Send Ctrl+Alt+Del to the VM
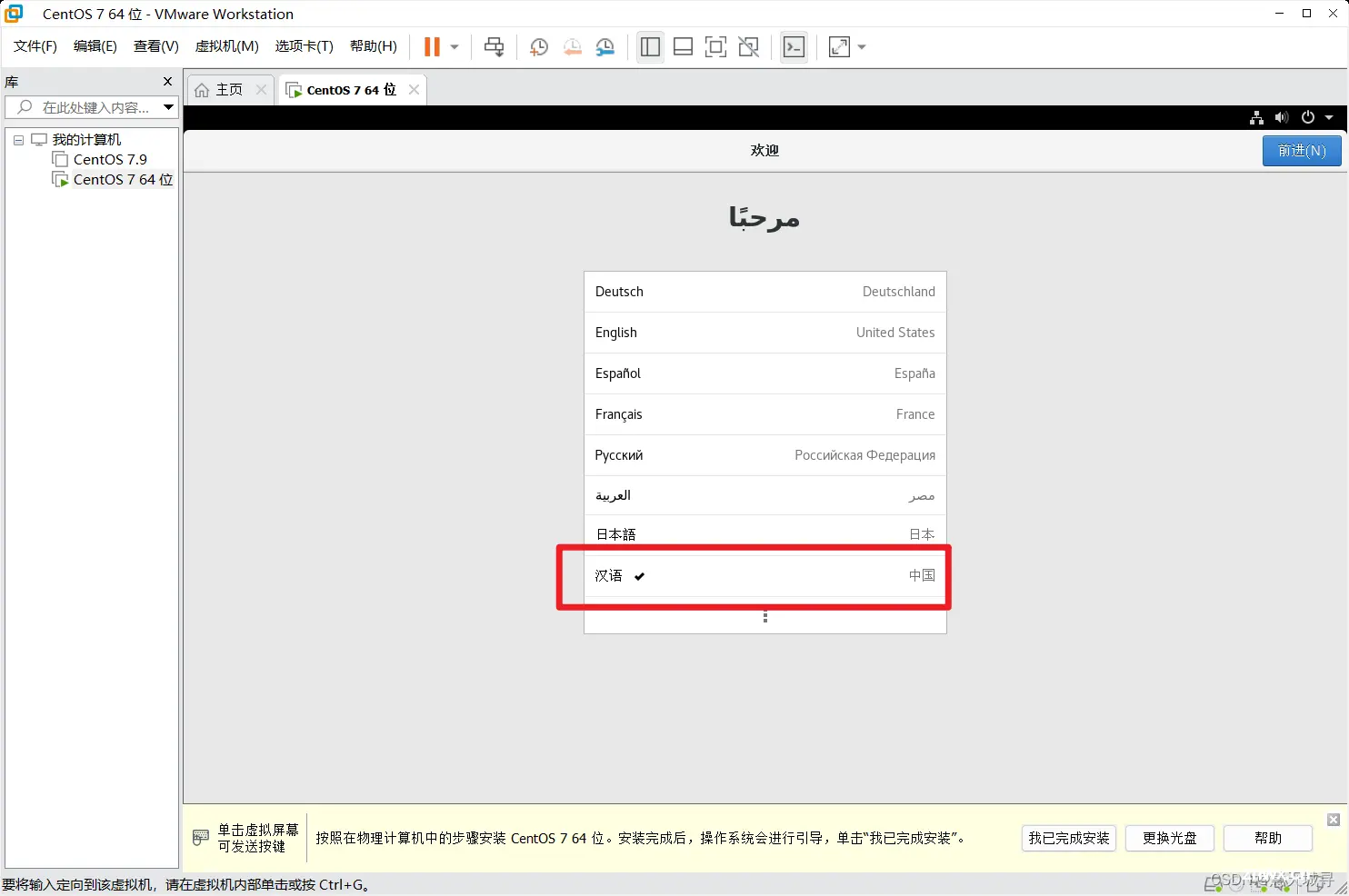 (494, 47)
